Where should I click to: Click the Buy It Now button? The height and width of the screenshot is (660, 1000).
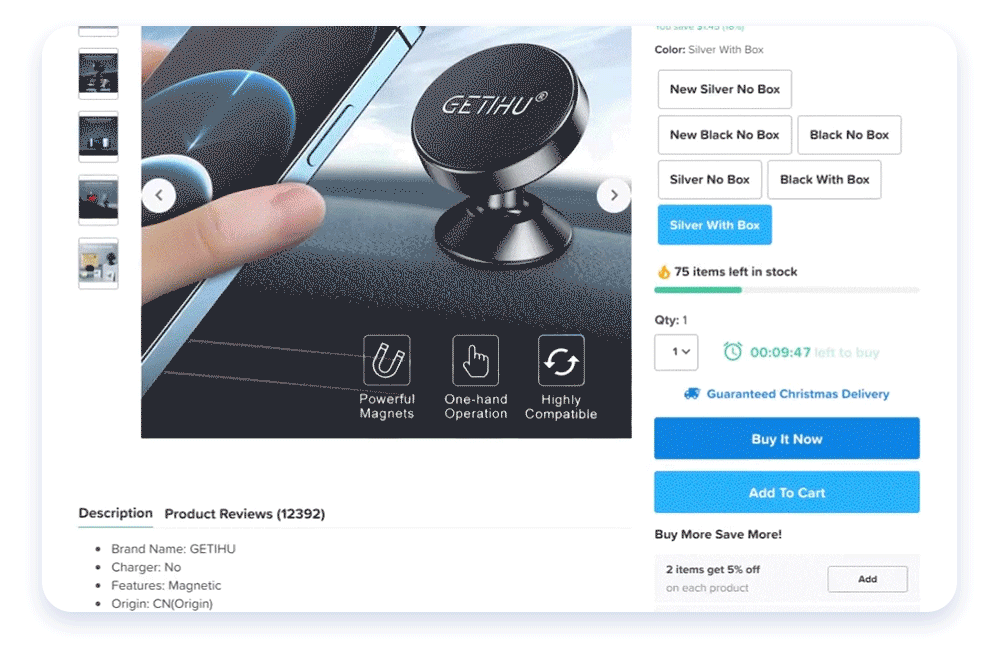tap(786, 439)
